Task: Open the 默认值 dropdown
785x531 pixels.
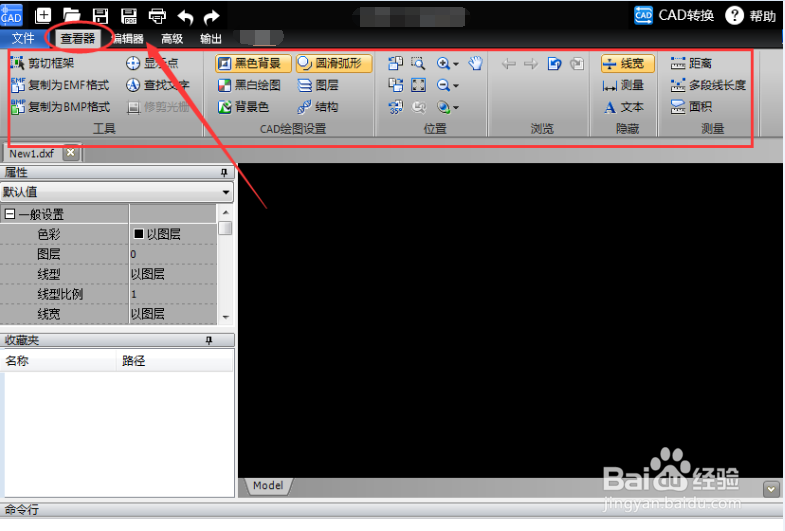Action: pos(117,192)
